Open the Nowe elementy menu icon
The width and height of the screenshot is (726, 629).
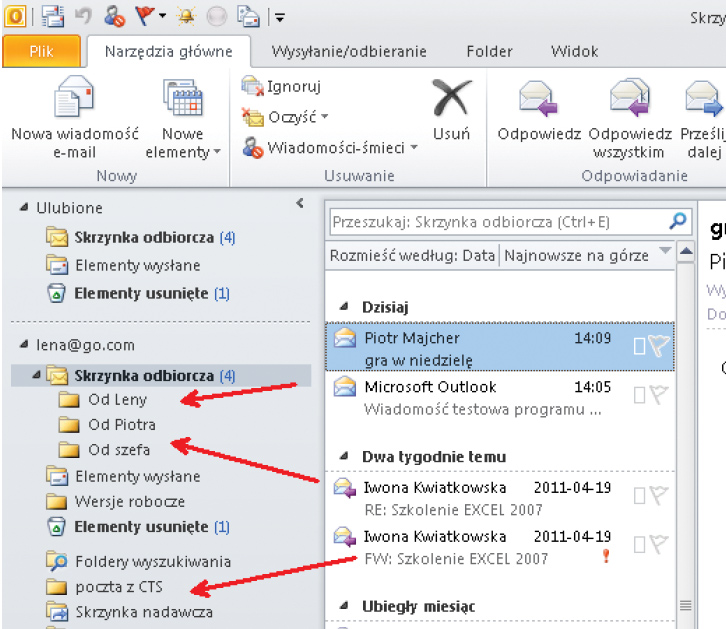tap(182, 100)
